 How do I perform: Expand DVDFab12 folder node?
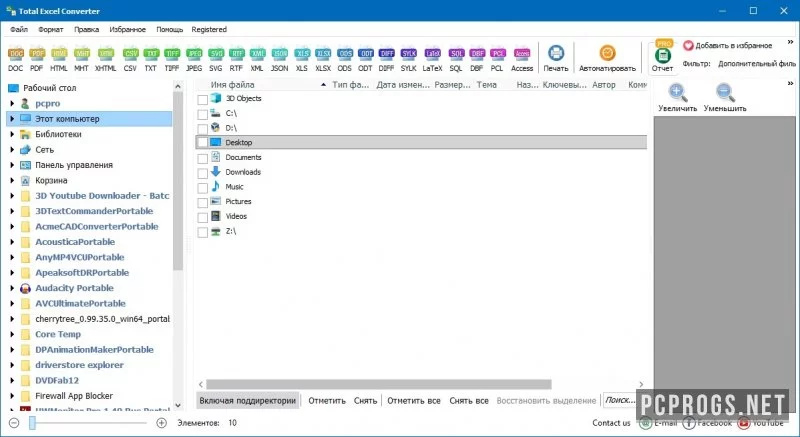coord(12,380)
